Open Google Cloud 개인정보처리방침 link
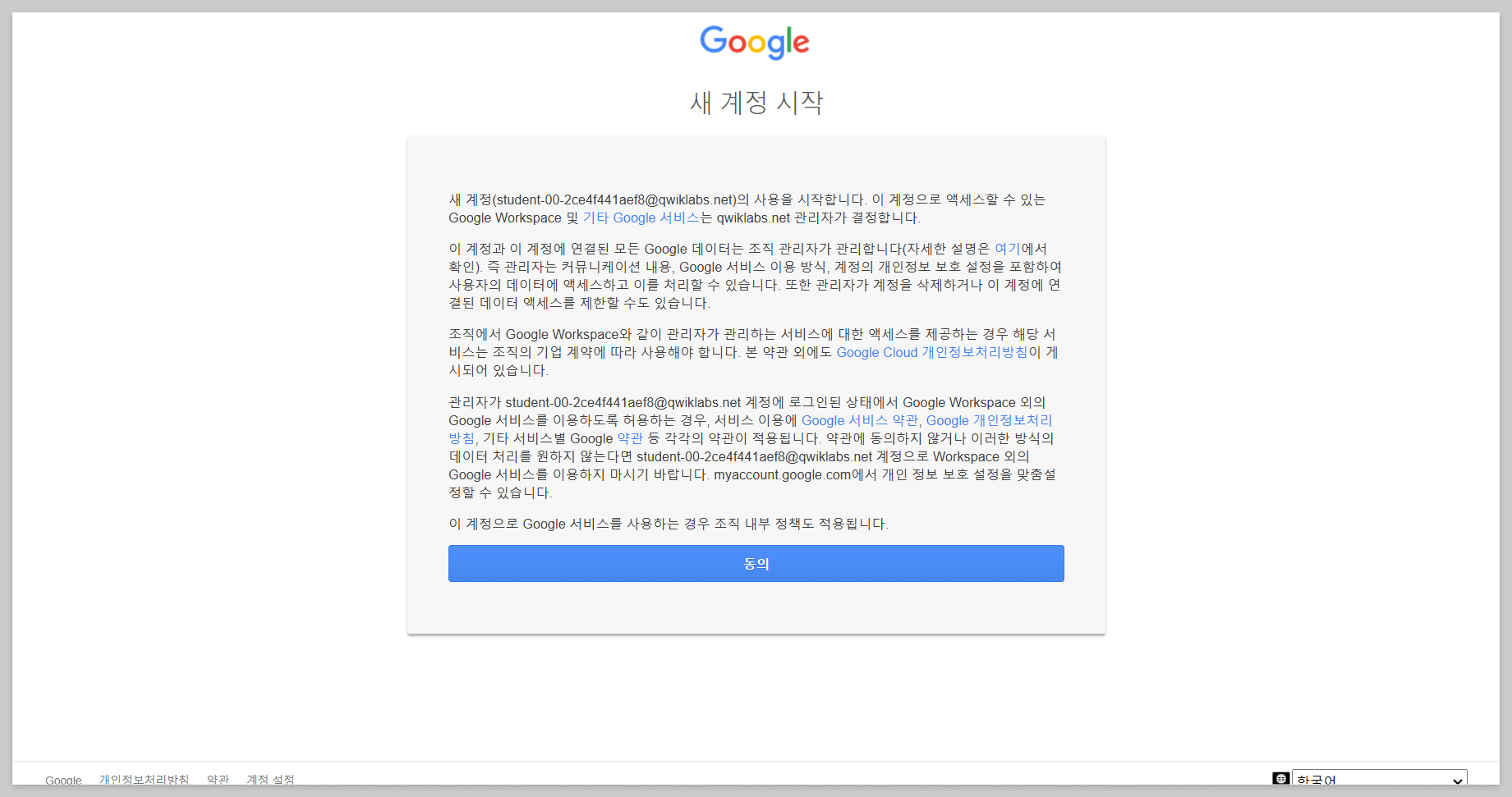The width and height of the screenshot is (1512, 797). [931, 352]
